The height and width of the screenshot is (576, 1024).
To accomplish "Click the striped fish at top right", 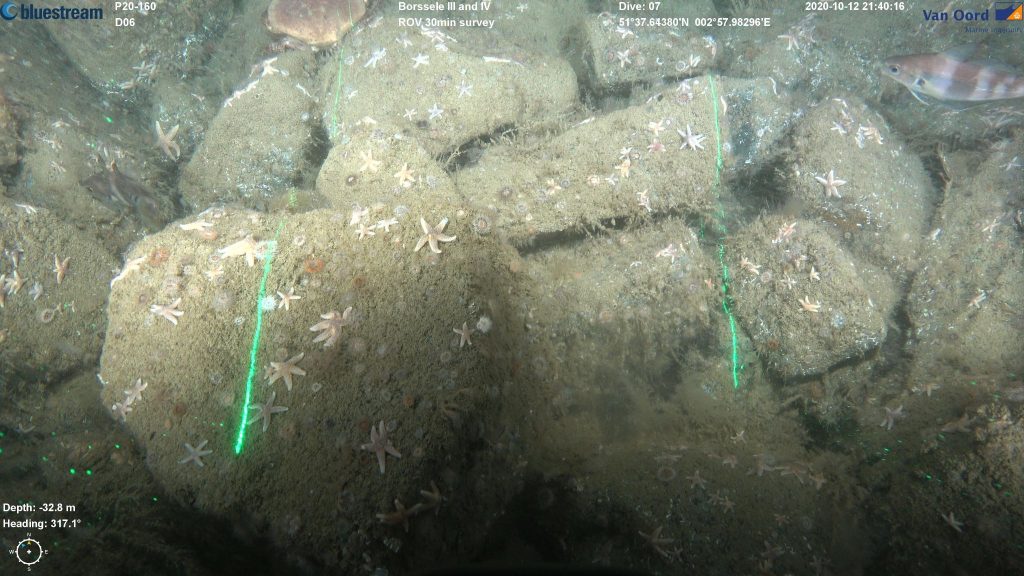I will [x=950, y=78].
